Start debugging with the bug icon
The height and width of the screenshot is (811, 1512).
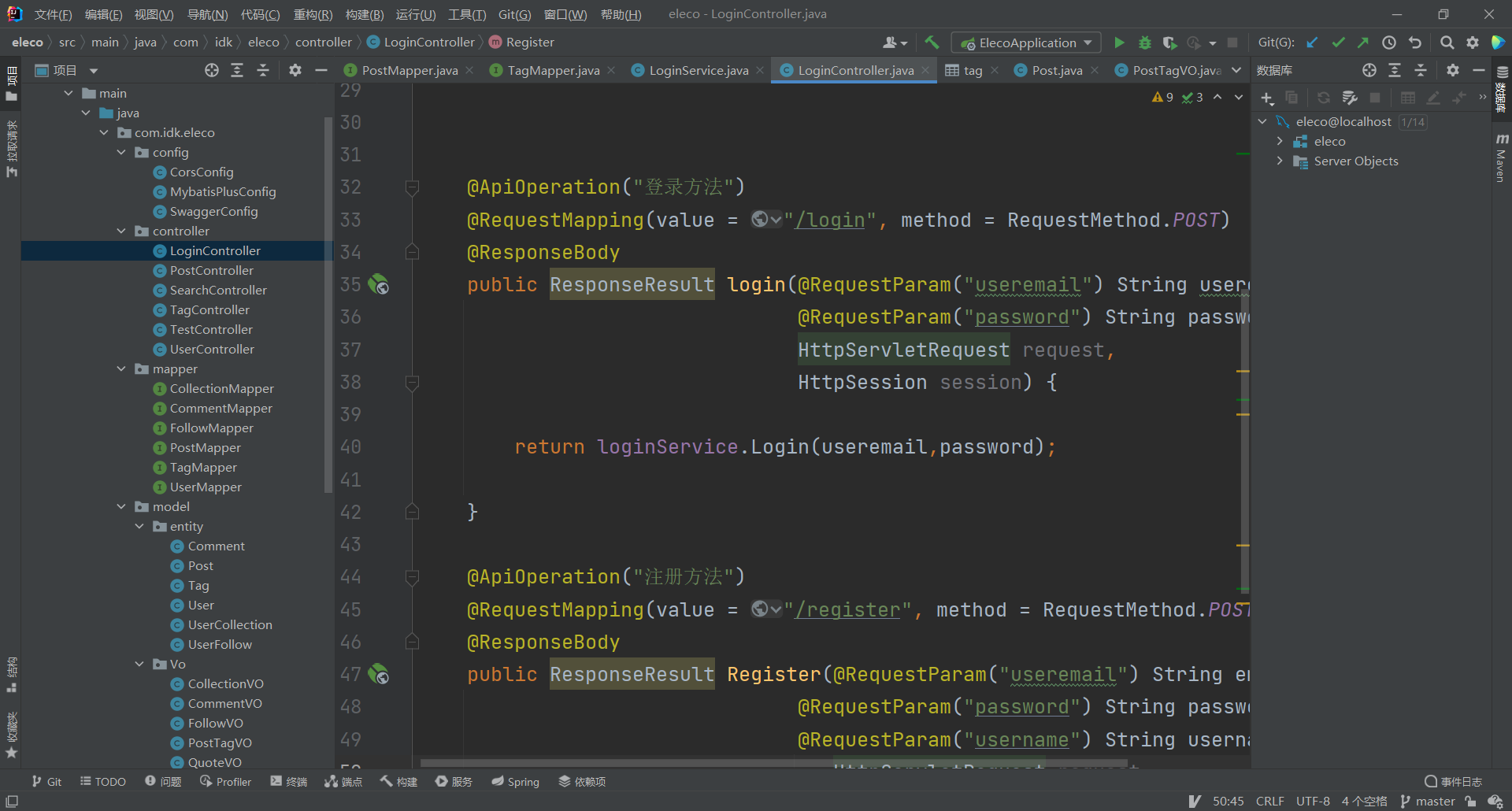coord(1145,43)
